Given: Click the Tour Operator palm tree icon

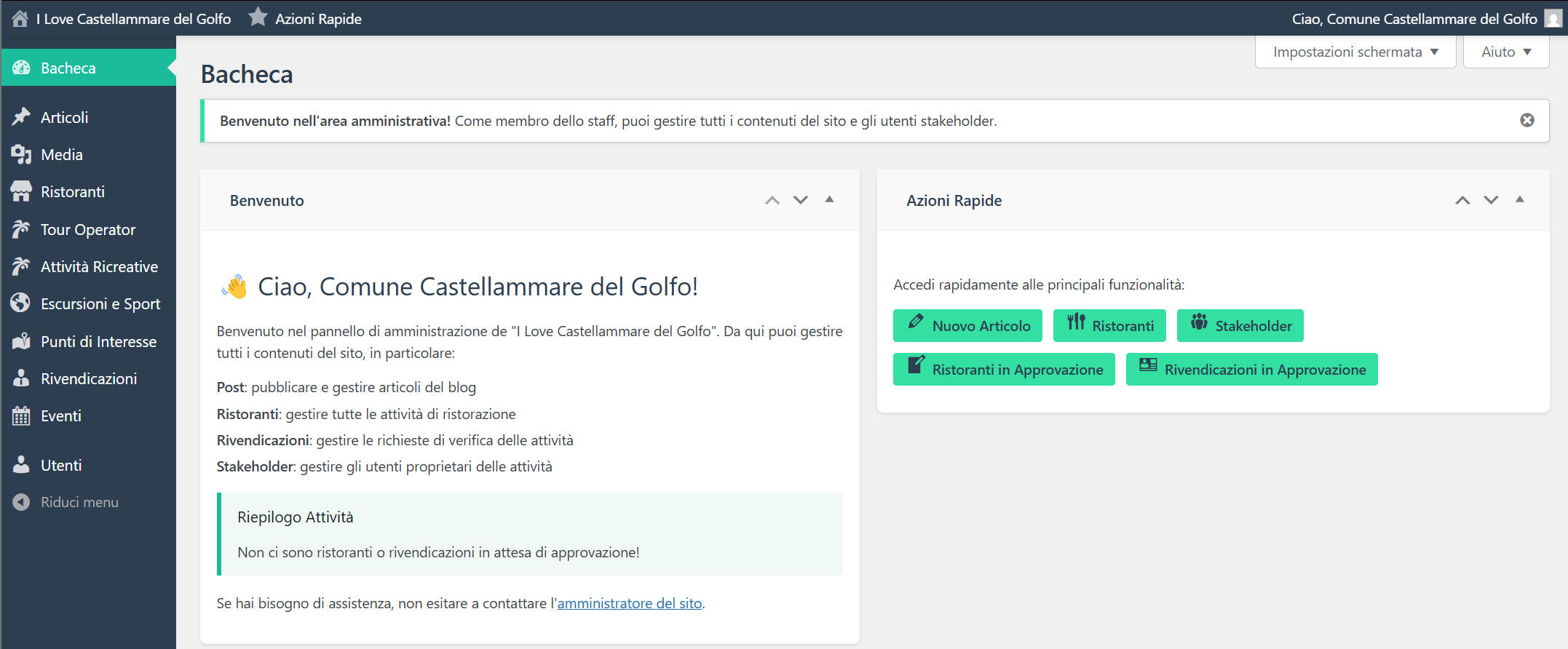Looking at the screenshot, I should pyautogui.click(x=21, y=229).
